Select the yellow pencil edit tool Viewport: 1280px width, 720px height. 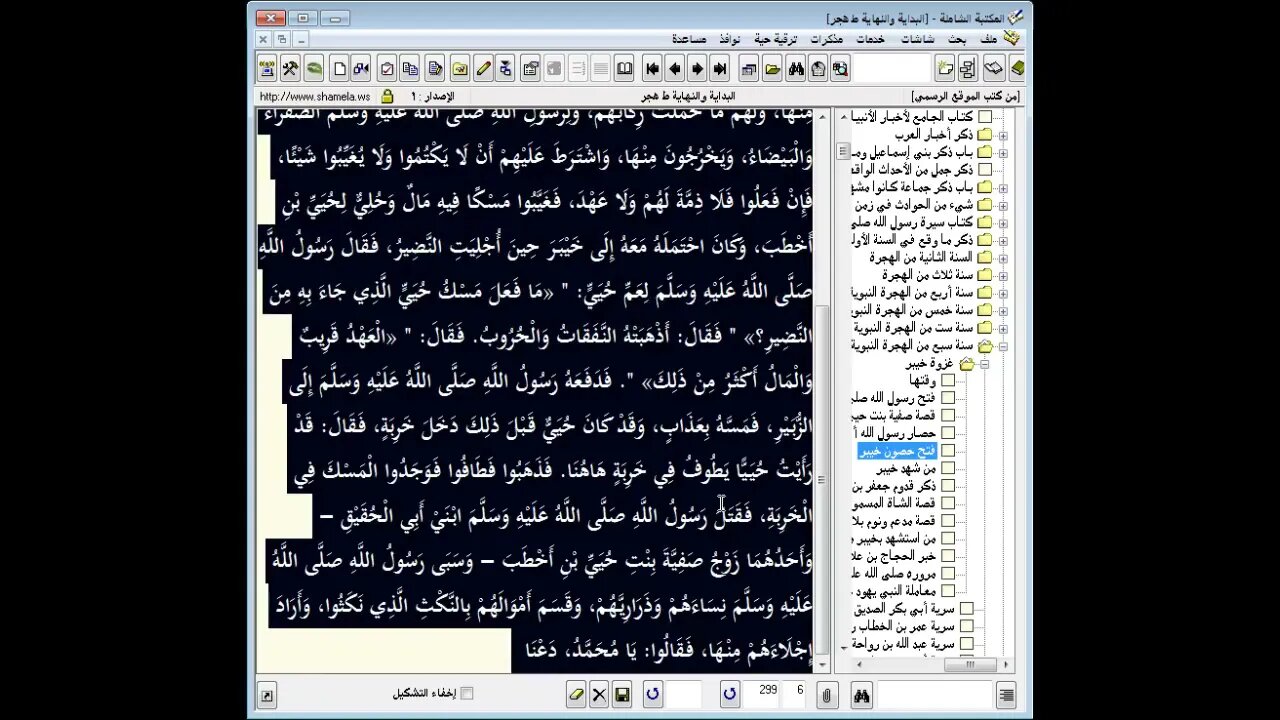tap(483, 69)
